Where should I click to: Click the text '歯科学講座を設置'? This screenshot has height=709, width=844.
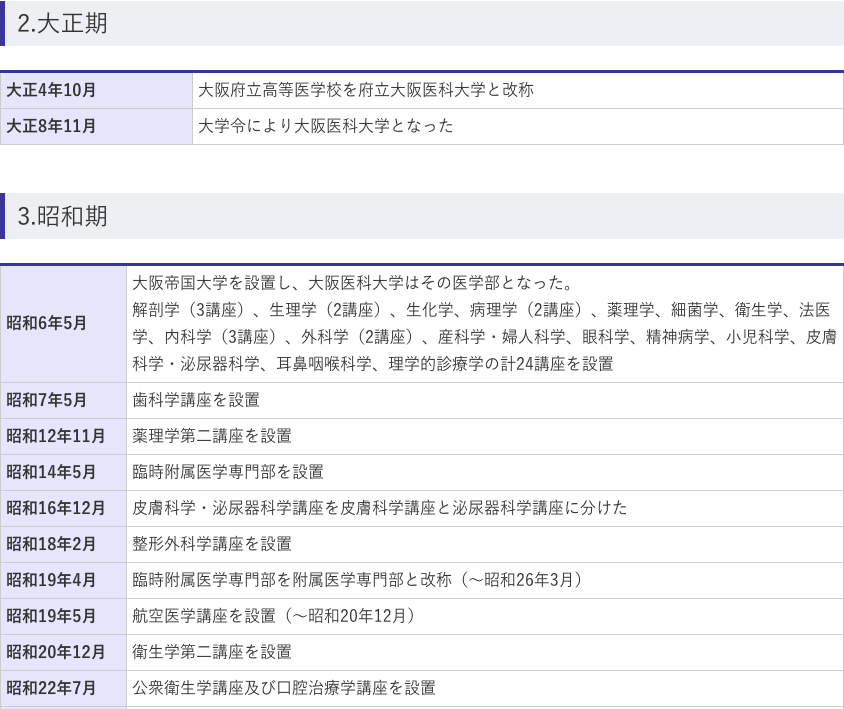[196, 401]
